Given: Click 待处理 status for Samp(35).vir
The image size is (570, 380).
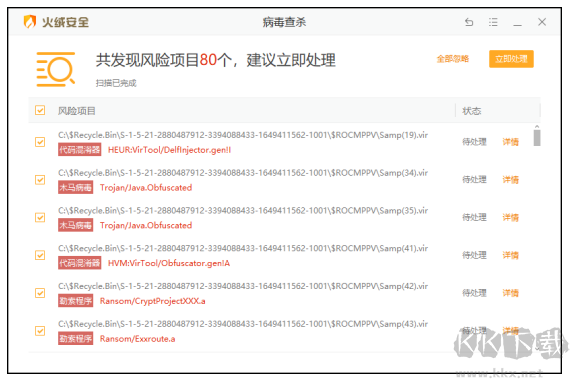Looking at the screenshot, I should point(474,217).
